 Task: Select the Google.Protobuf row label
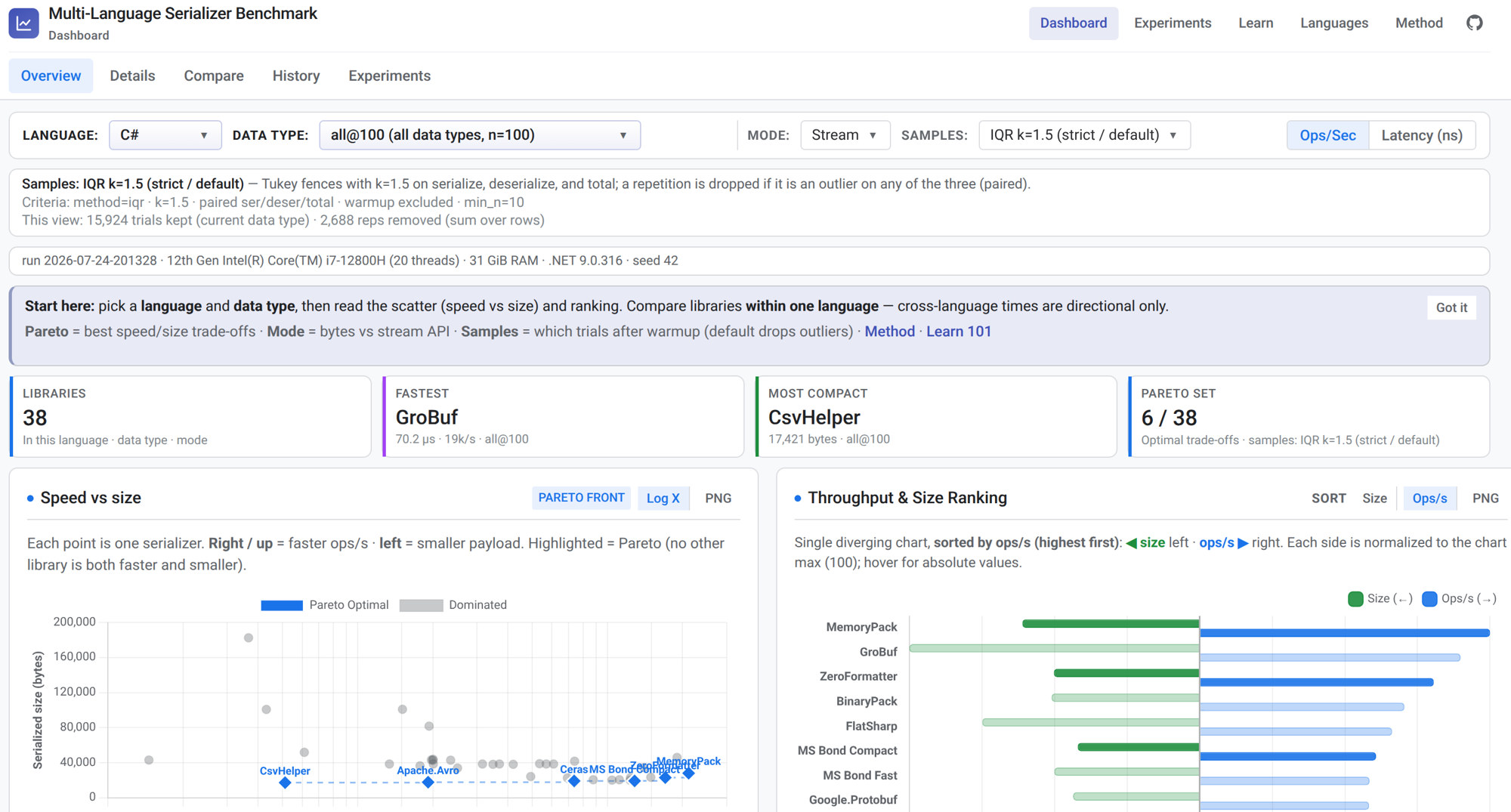pyautogui.click(x=853, y=799)
